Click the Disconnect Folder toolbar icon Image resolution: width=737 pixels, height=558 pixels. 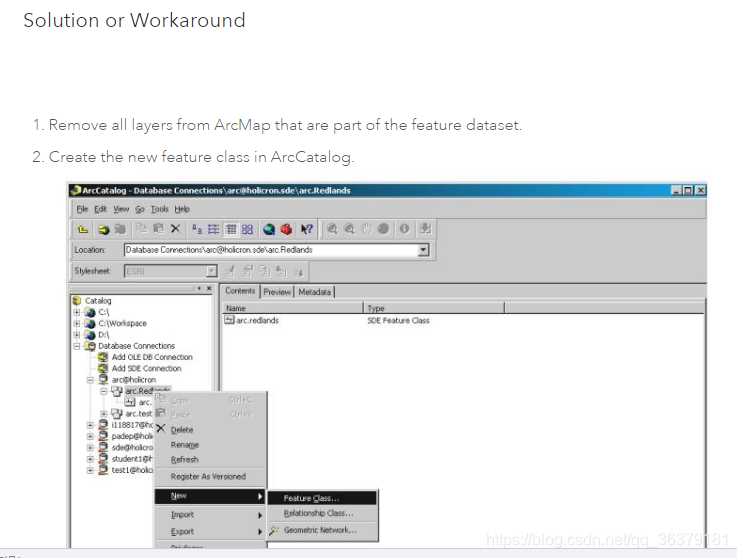(x=120, y=229)
